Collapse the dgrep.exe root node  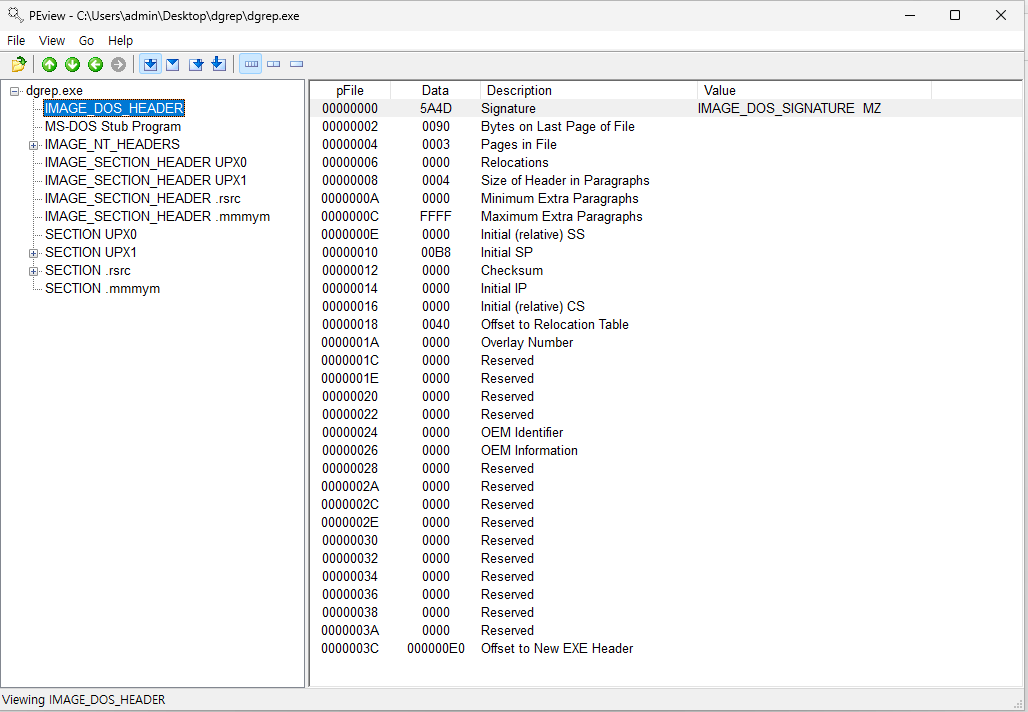point(14,91)
